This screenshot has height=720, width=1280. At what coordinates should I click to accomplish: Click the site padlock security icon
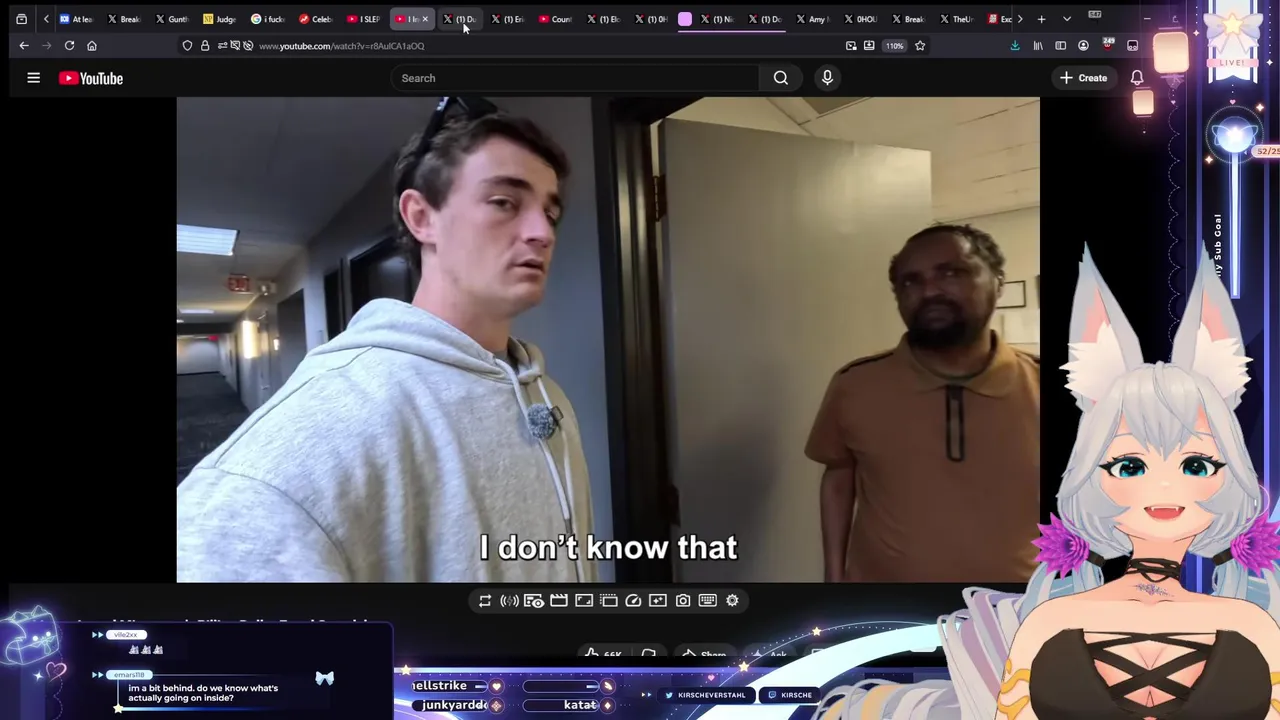(x=205, y=46)
